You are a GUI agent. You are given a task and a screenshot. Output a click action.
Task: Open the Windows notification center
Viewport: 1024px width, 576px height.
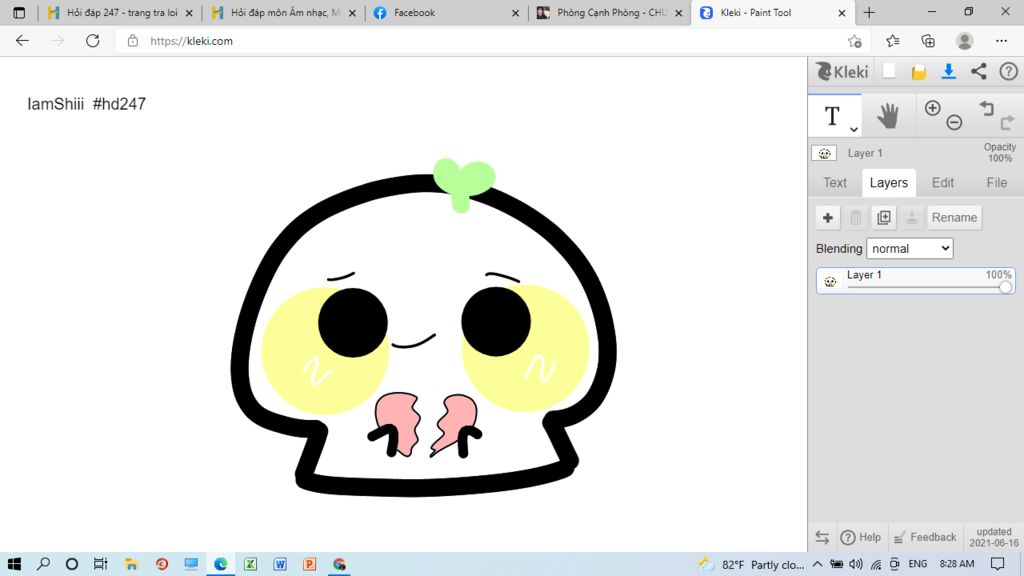(x=997, y=564)
